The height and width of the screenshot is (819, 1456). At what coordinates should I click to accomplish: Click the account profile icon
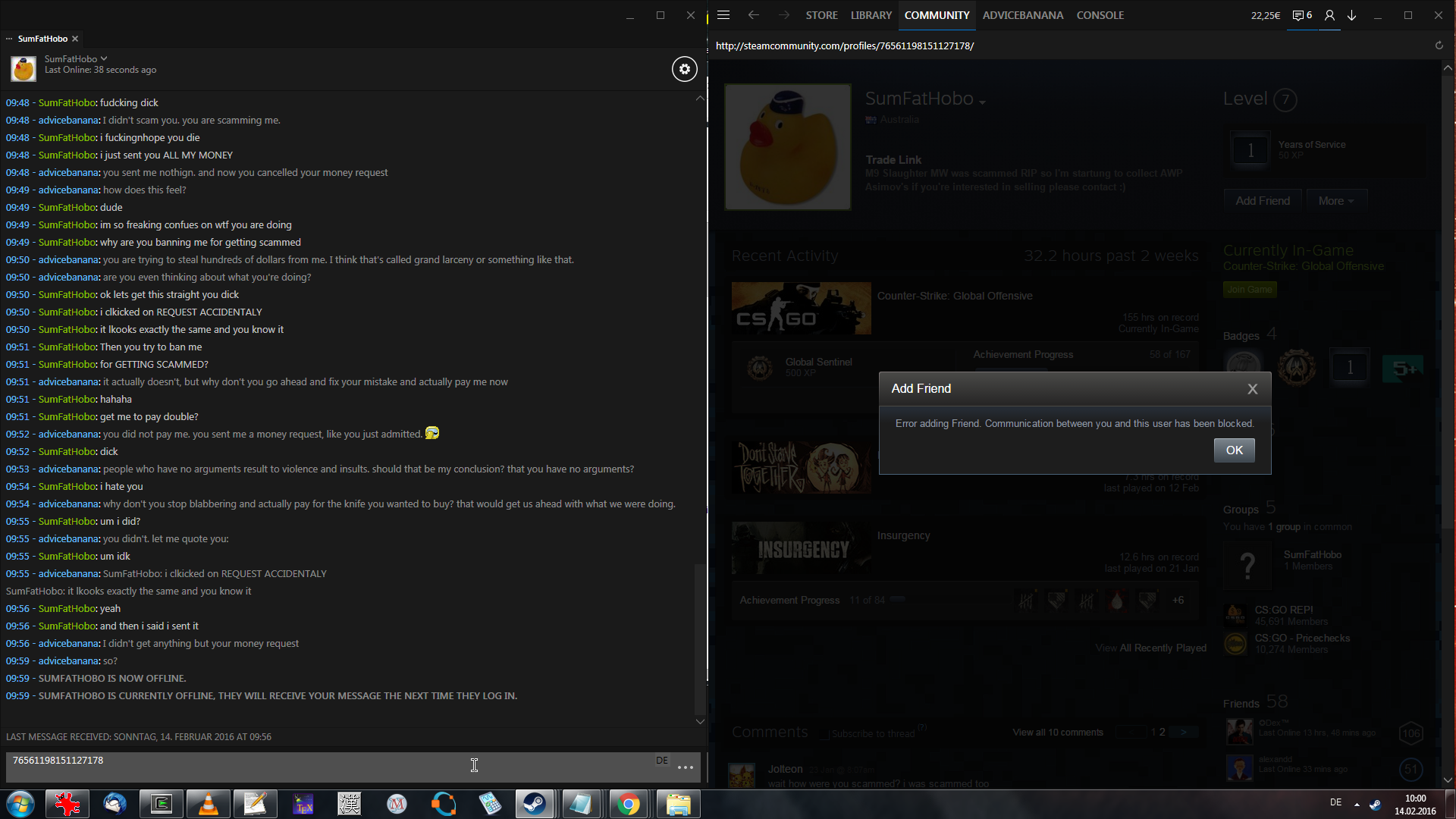click(x=1329, y=15)
